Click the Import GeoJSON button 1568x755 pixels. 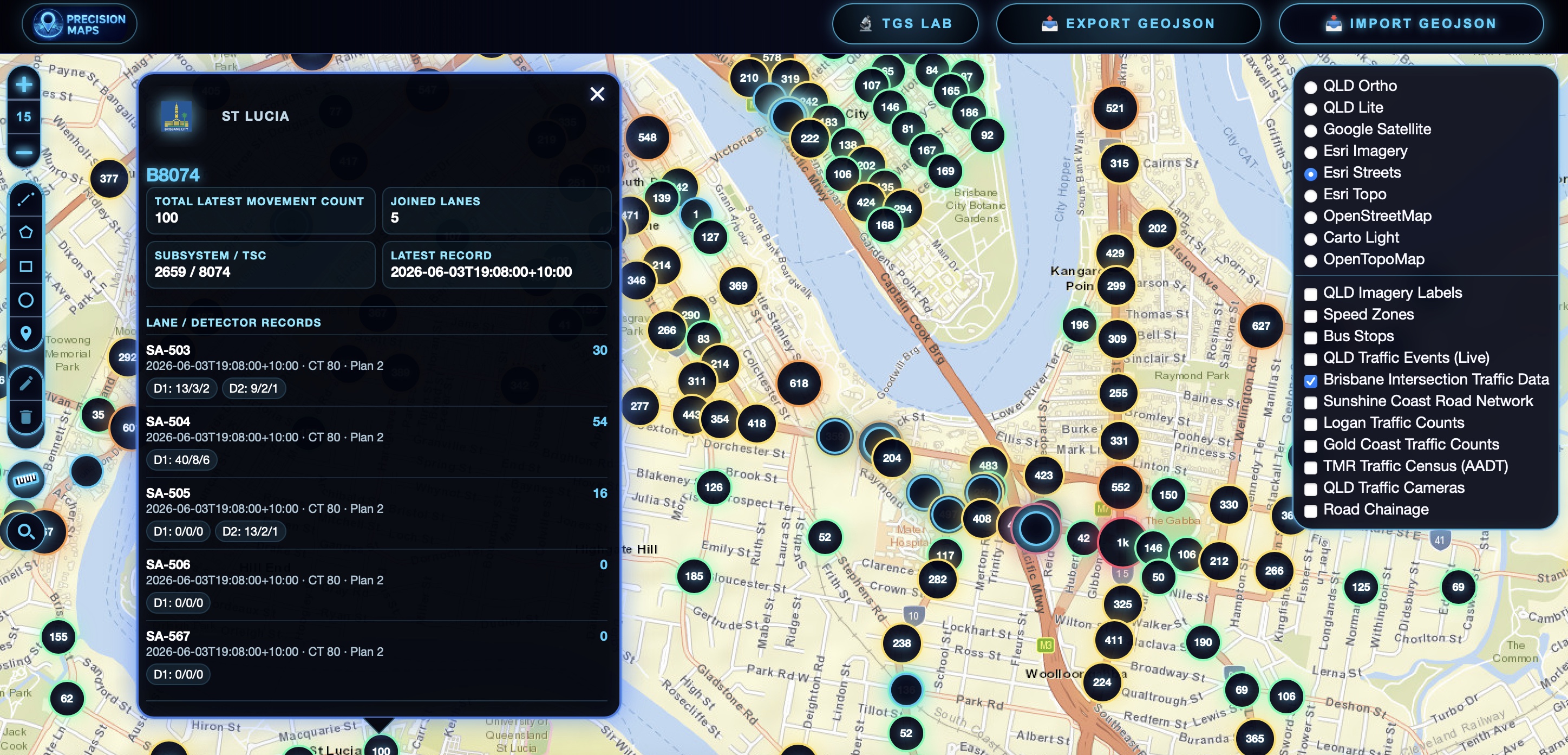click(x=1411, y=24)
